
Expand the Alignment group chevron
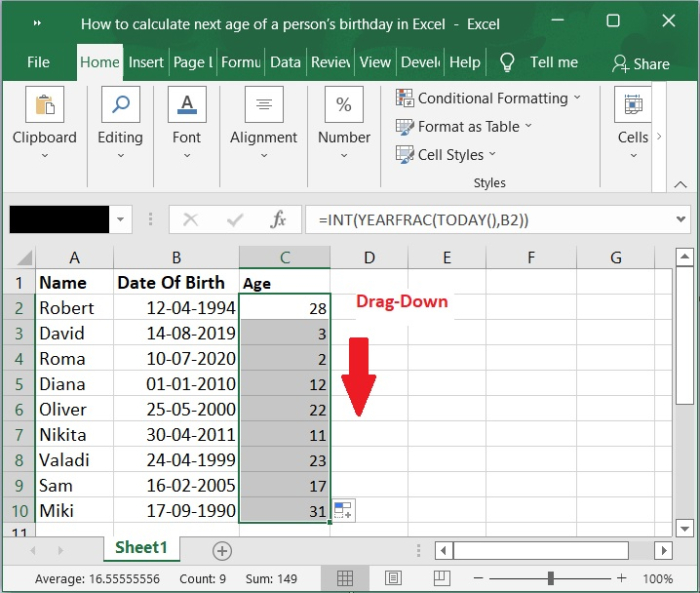click(x=264, y=156)
